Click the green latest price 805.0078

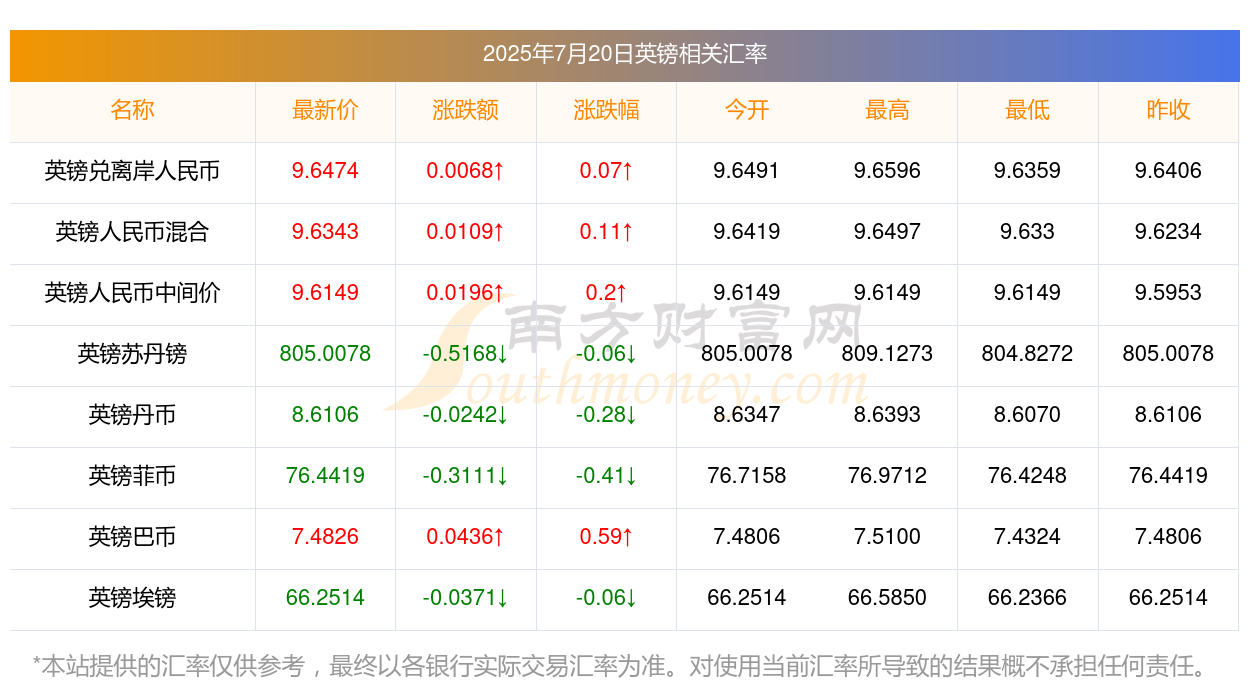325,354
